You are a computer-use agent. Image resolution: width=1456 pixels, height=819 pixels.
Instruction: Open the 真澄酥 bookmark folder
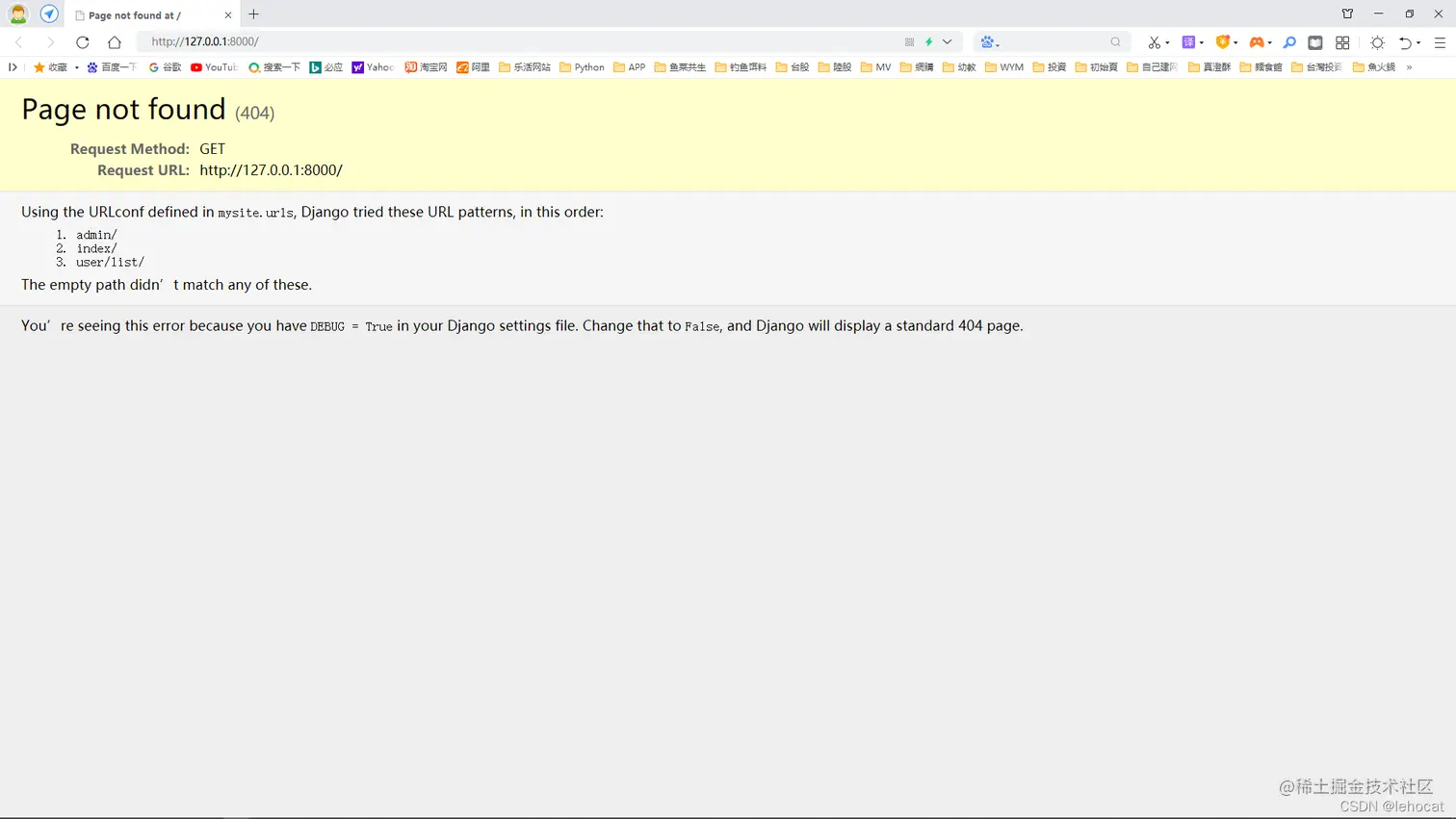(x=1209, y=67)
